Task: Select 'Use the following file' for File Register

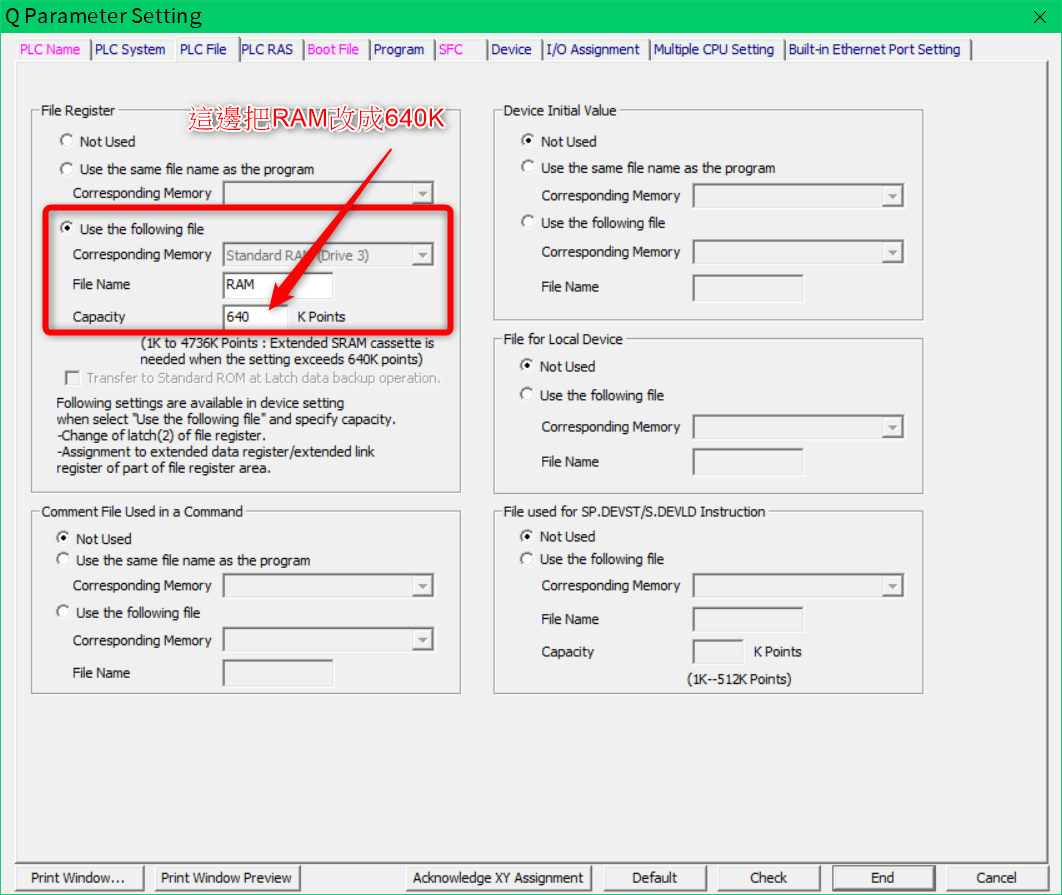Action: point(67,229)
